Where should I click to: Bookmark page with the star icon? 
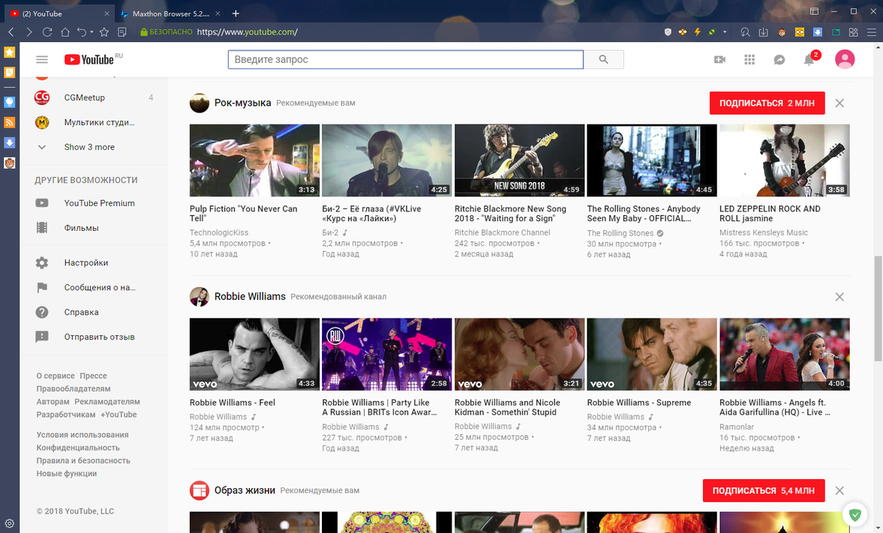pos(104,32)
